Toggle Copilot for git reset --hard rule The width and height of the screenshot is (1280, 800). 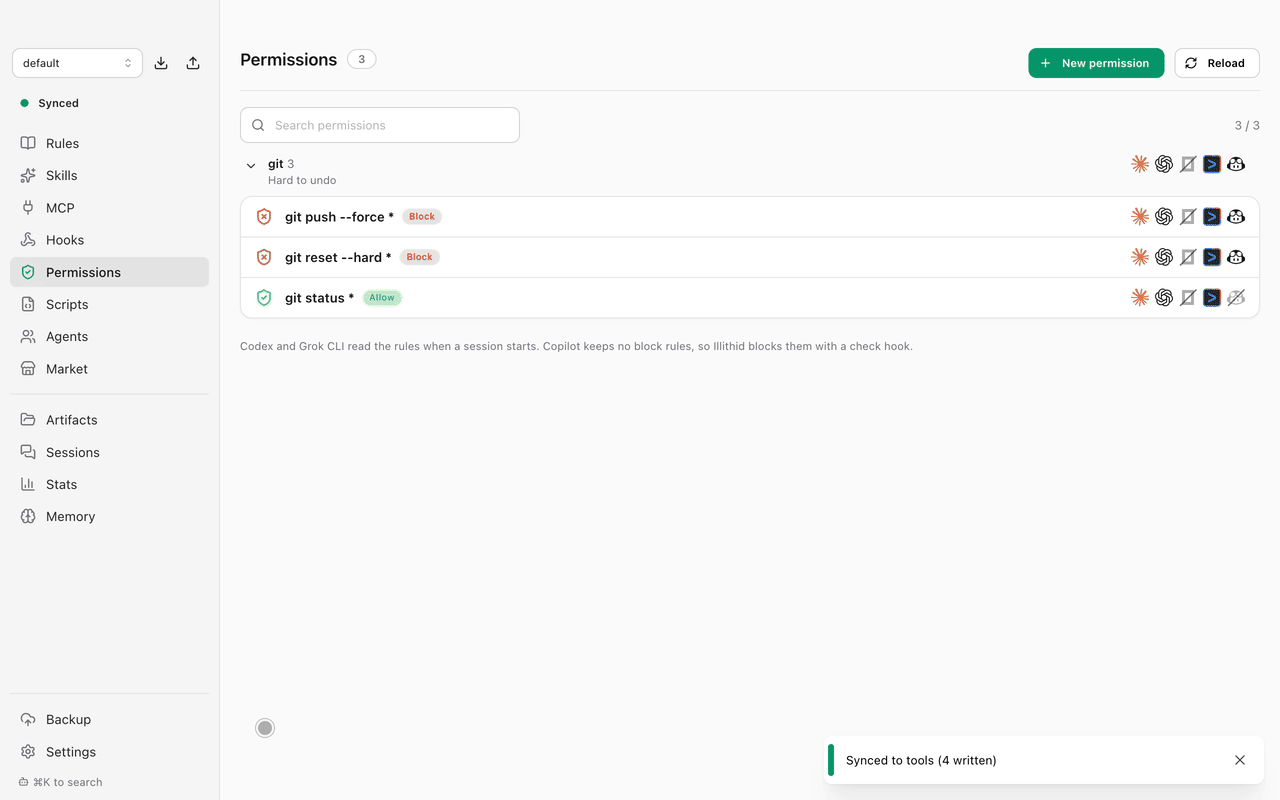point(1236,257)
